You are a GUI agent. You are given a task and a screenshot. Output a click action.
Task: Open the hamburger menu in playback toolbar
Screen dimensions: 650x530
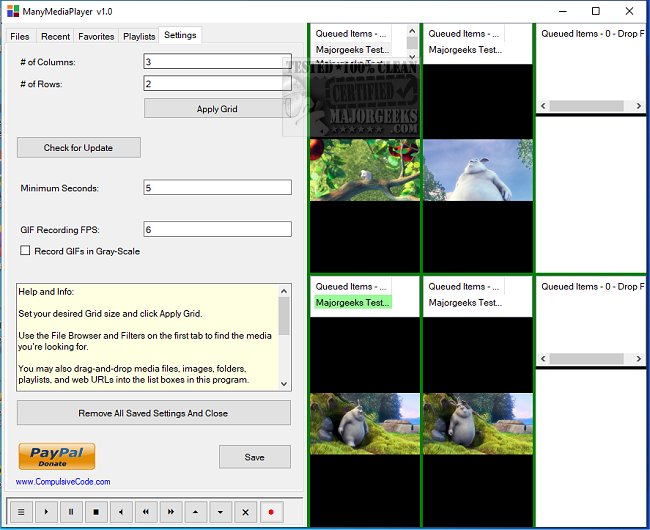tap(21, 512)
